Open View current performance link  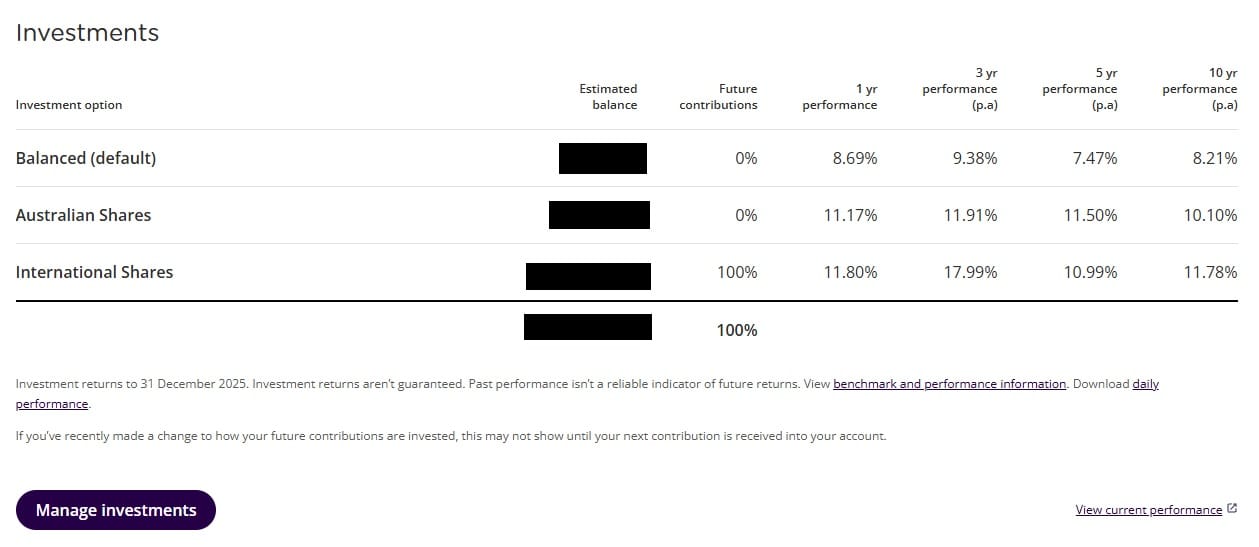(x=1148, y=510)
